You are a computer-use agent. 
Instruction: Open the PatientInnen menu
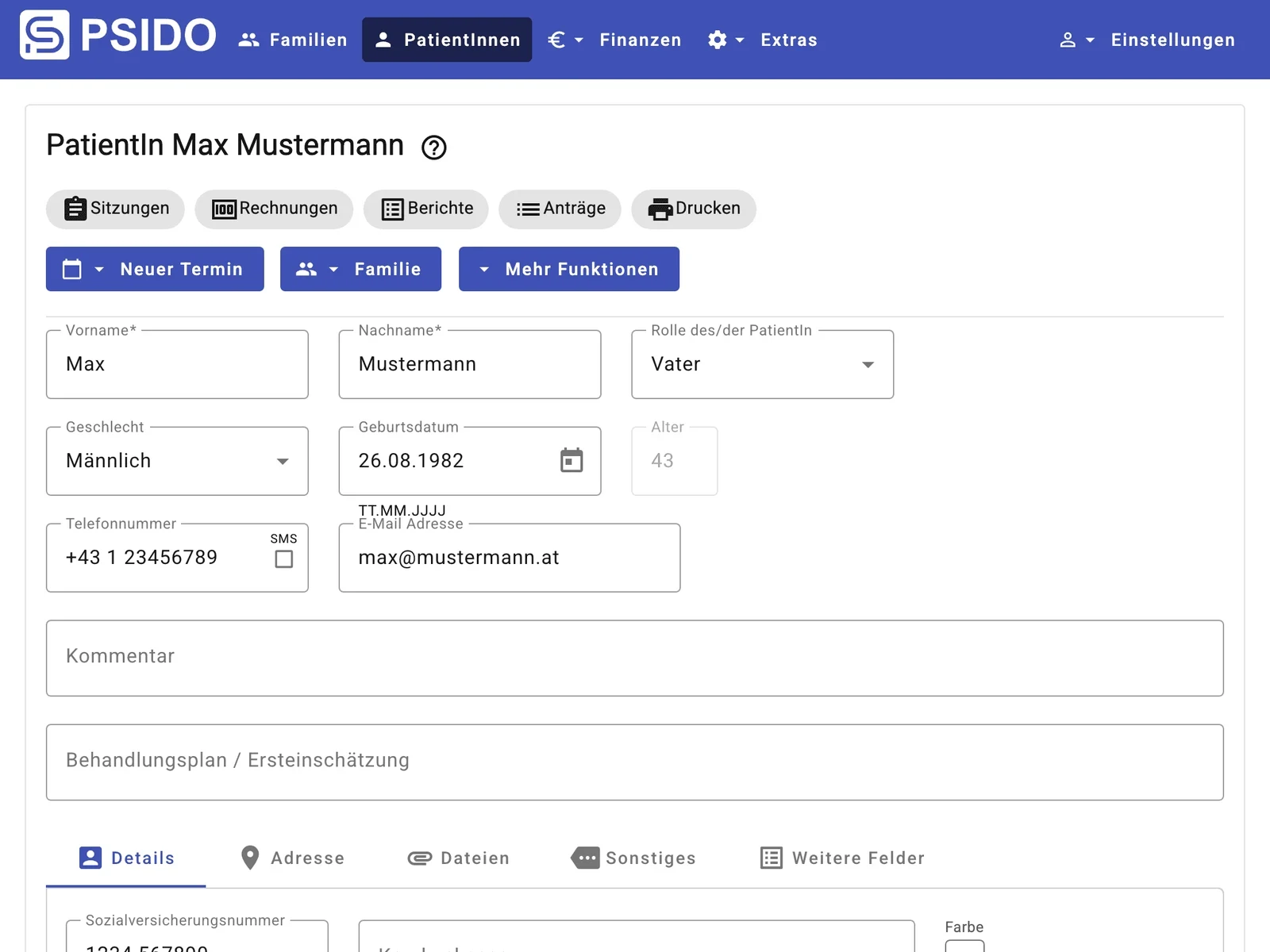point(448,40)
